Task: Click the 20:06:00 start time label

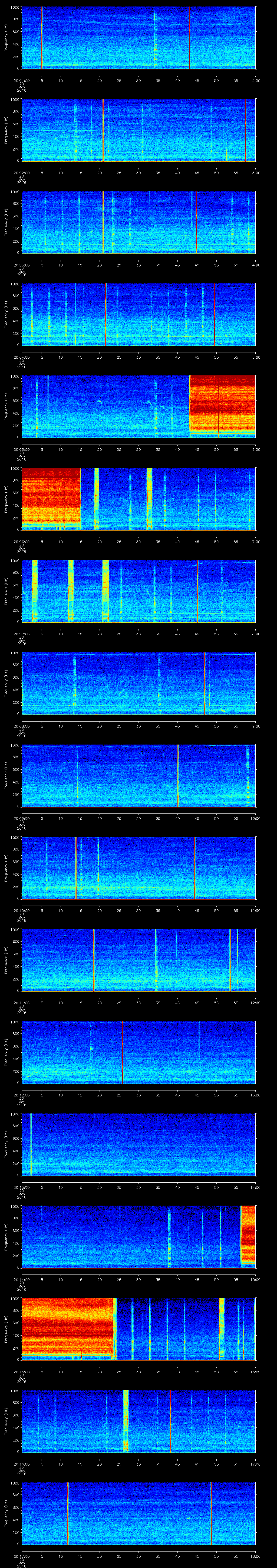Action: click(x=21, y=542)
